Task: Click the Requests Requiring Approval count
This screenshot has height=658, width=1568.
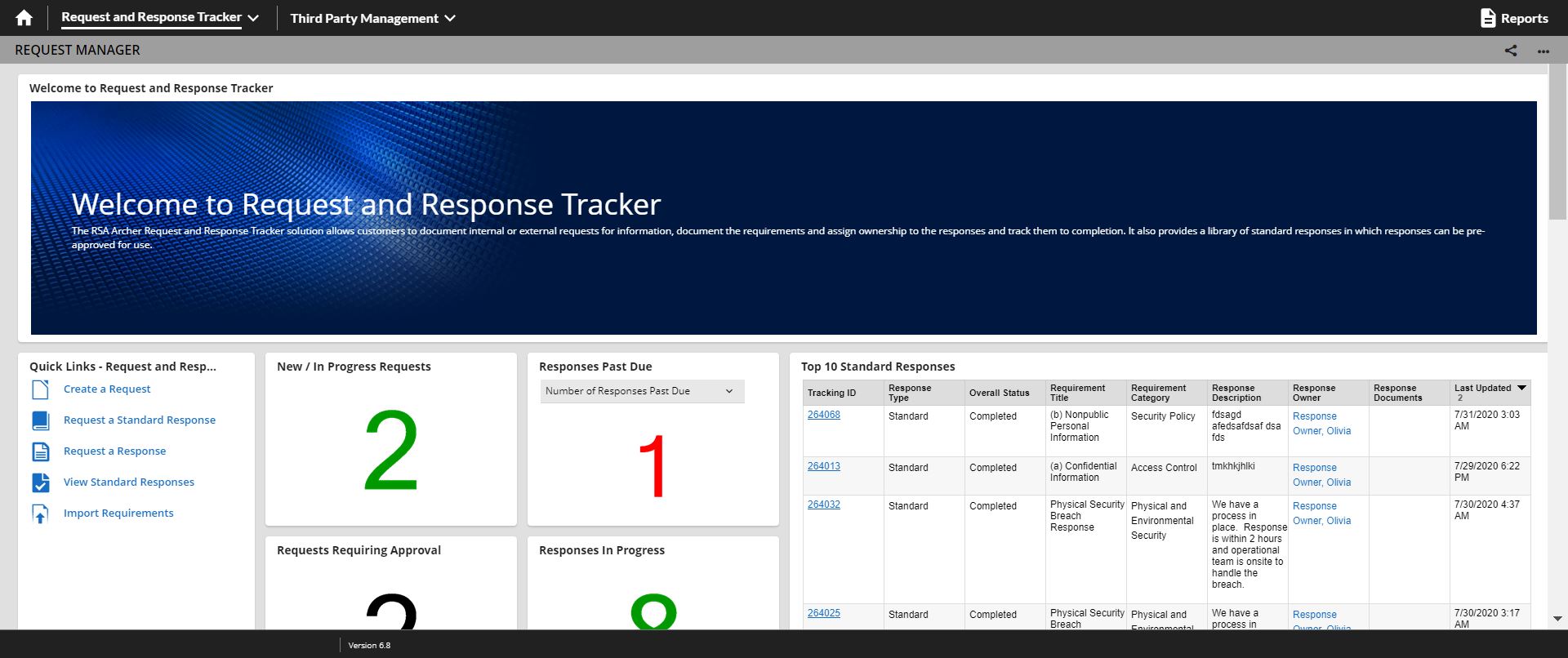Action: tap(391, 611)
